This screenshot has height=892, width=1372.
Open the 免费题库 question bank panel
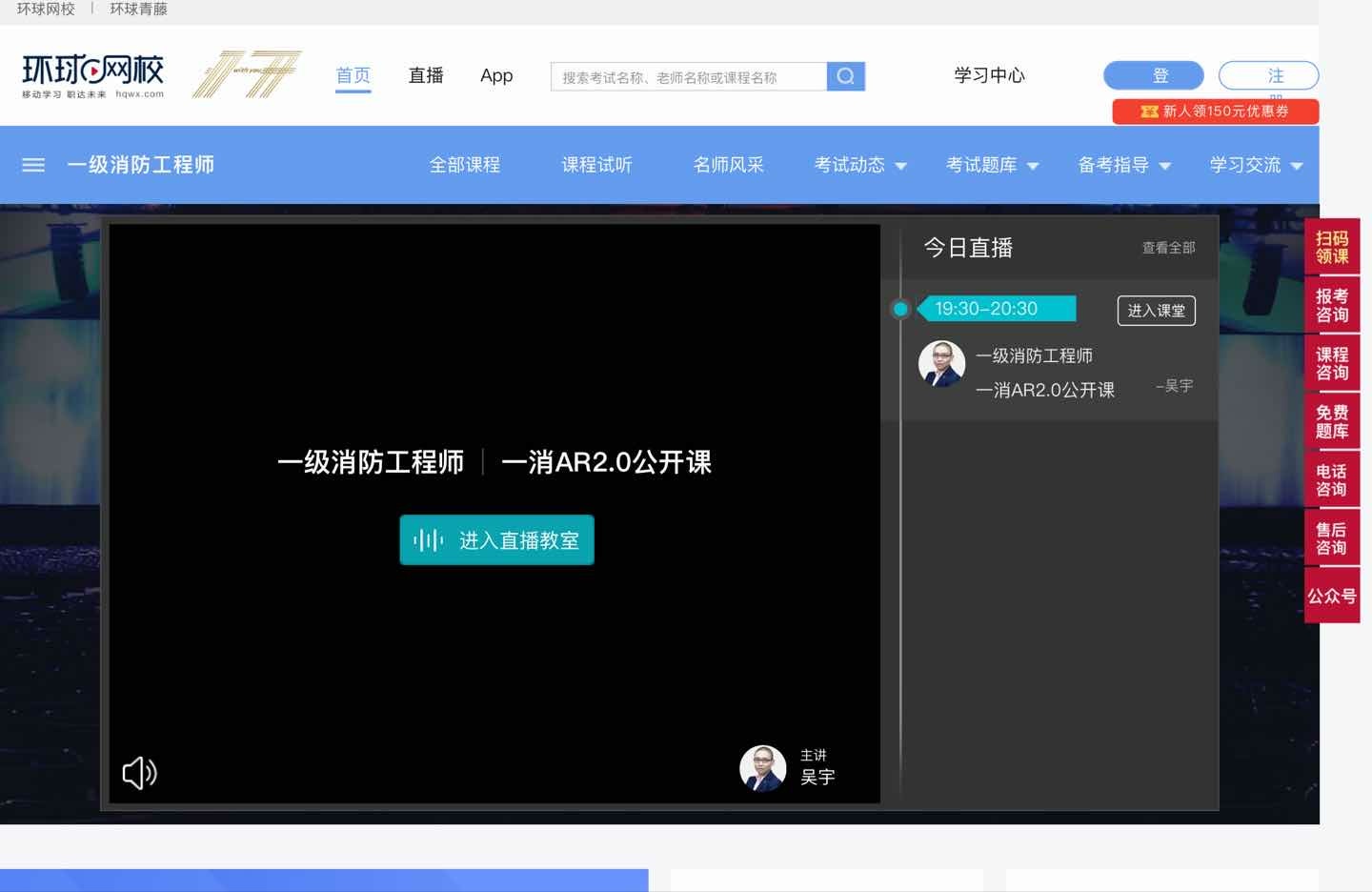[1332, 421]
